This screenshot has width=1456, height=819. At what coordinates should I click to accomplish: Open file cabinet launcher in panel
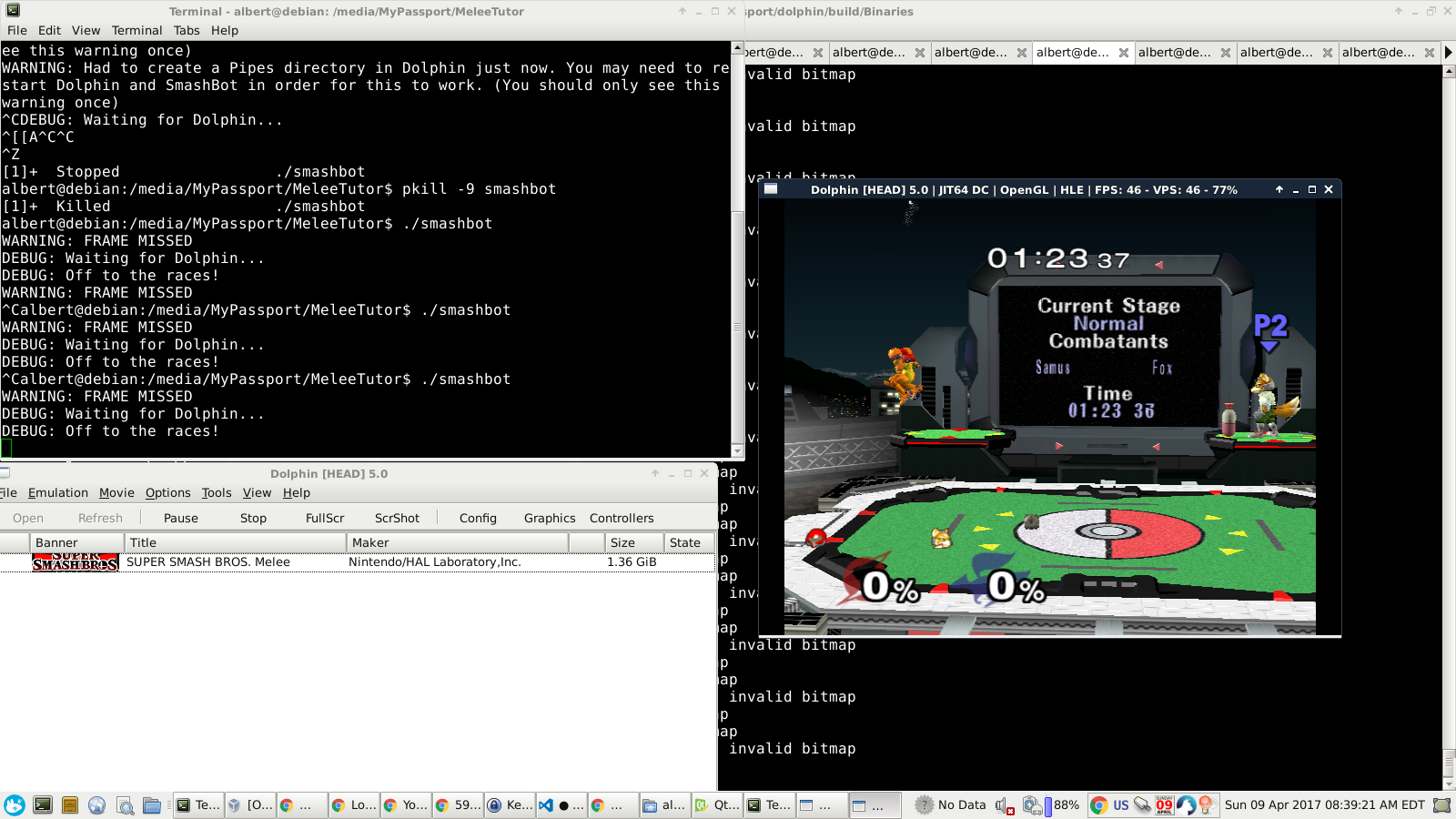pyautogui.click(x=70, y=805)
